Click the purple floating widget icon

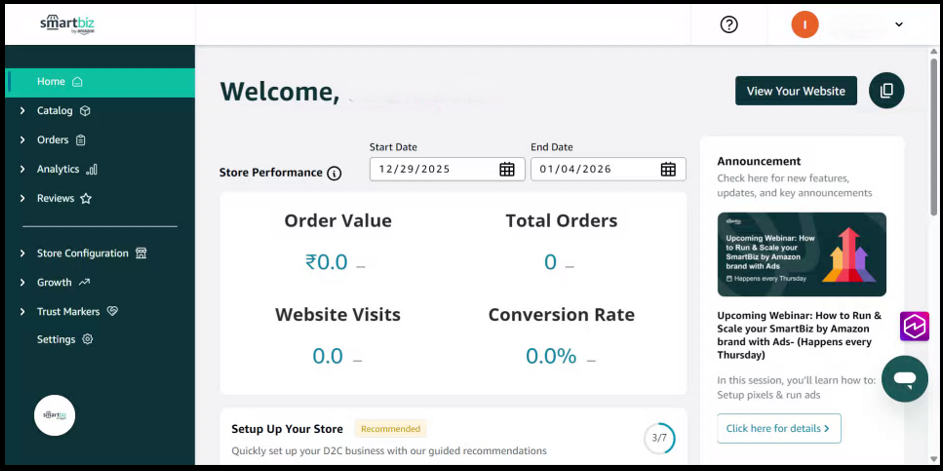point(914,326)
